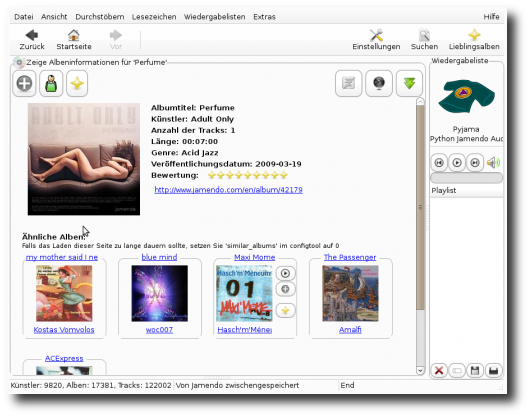The width and height of the screenshot is (530, 417).
Task: Go back with the Zurück arrow
Action: (x=32, y=39)
